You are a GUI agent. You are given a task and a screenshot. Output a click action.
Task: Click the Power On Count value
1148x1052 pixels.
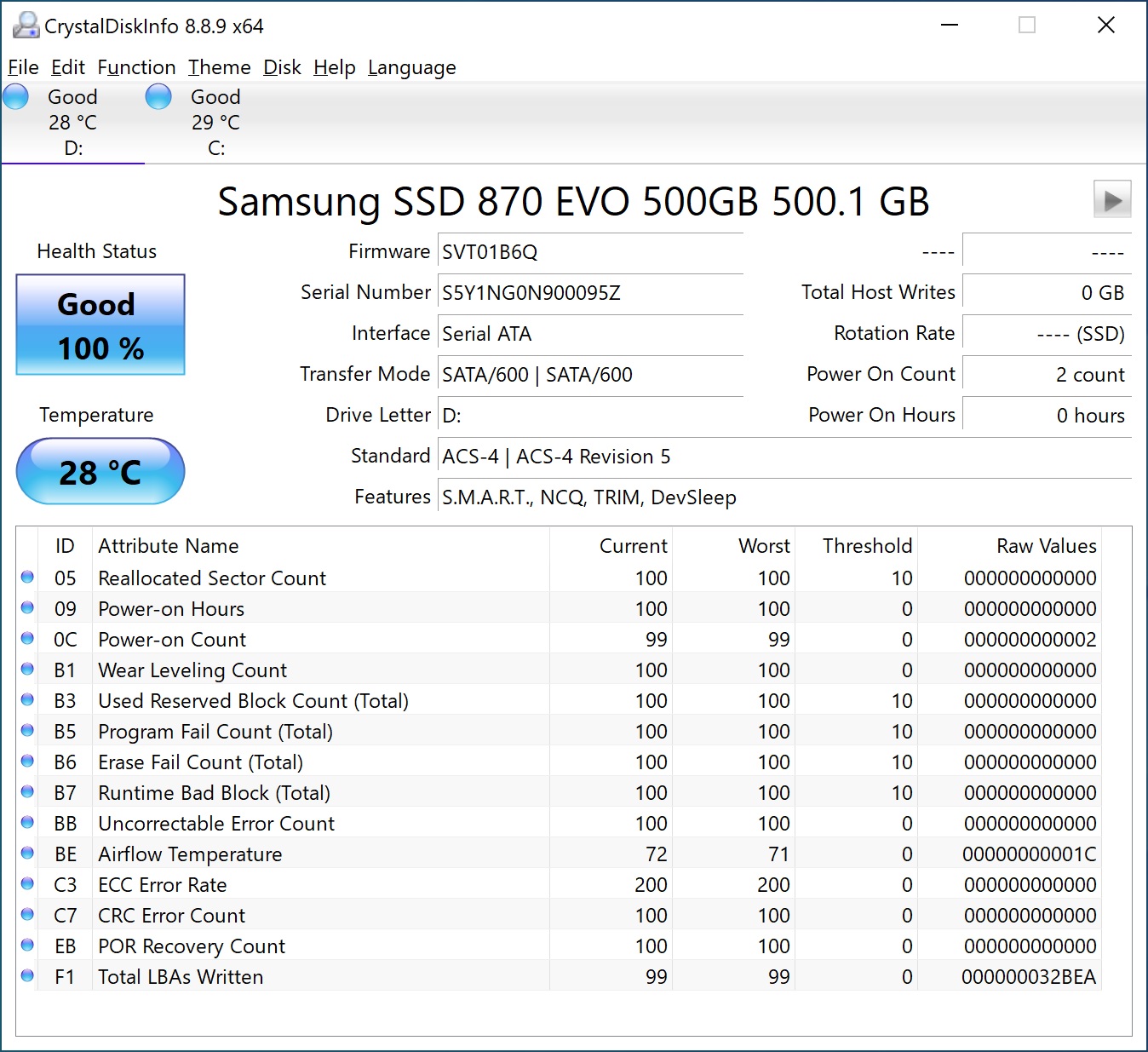pyautogui.click(x=1047, y=375)
